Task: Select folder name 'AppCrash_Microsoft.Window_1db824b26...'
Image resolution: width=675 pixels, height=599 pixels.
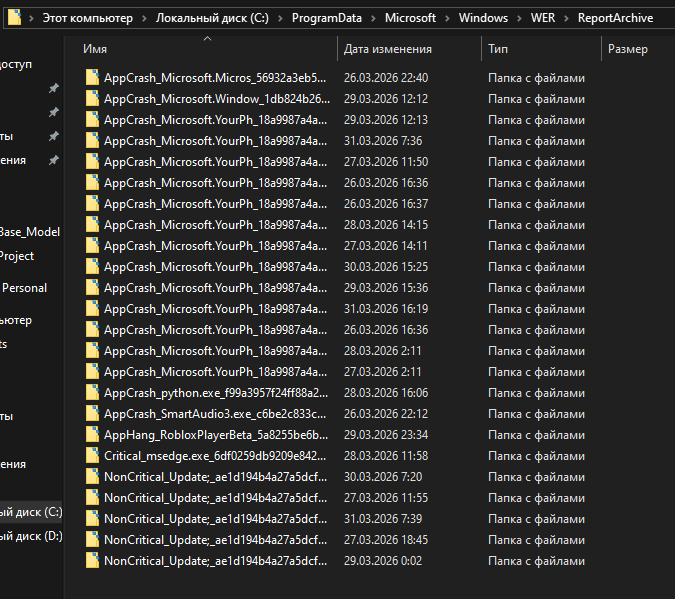Action: (217, 99)
